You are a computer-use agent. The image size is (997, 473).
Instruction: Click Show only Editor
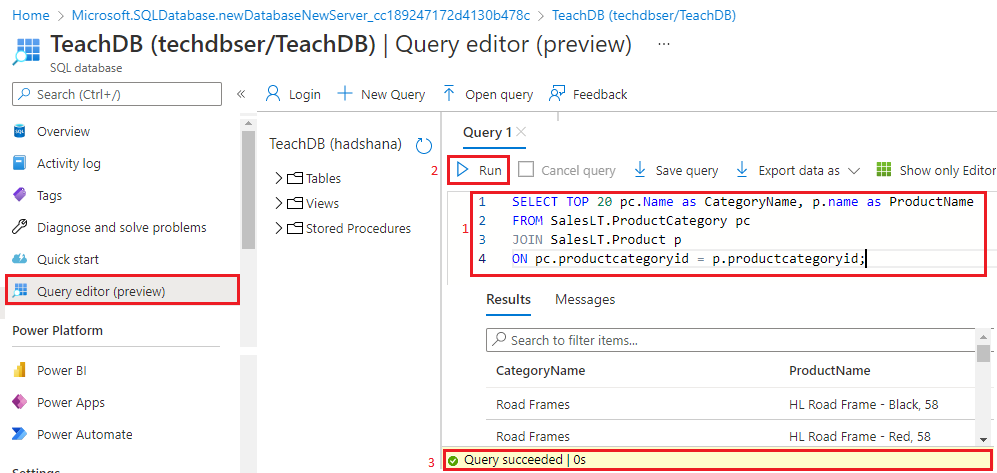936,170
